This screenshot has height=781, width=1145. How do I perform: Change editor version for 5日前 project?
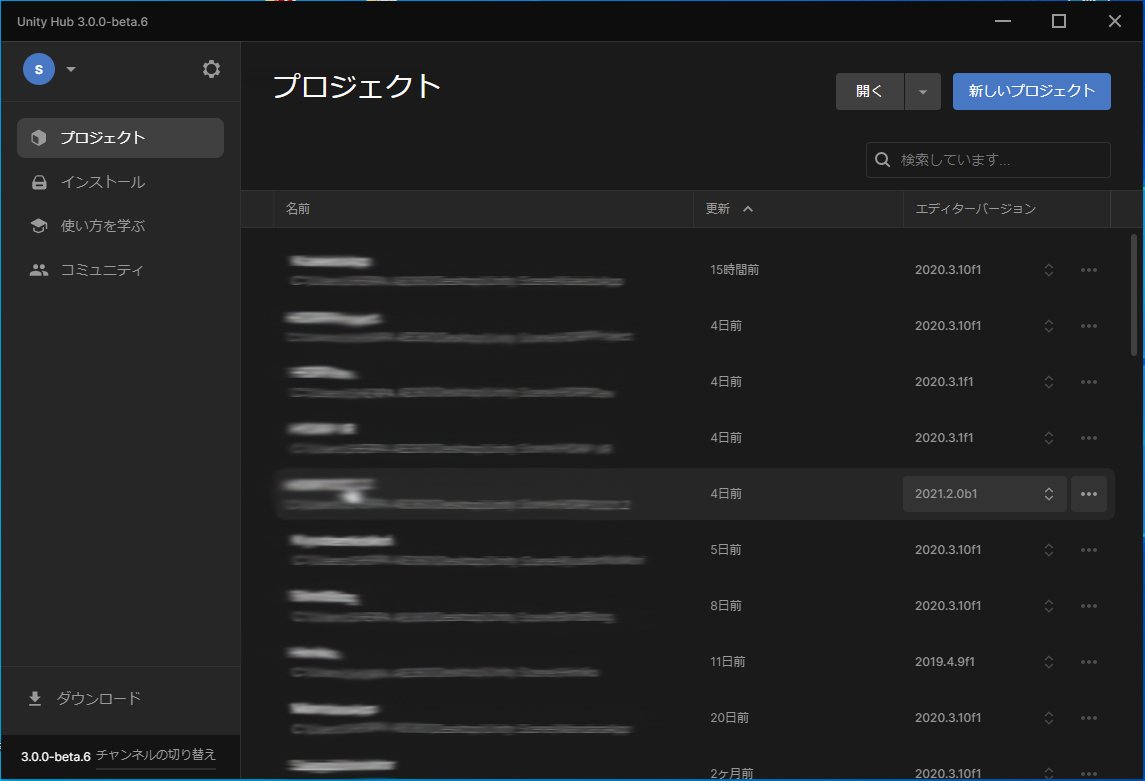(1049, 550)
